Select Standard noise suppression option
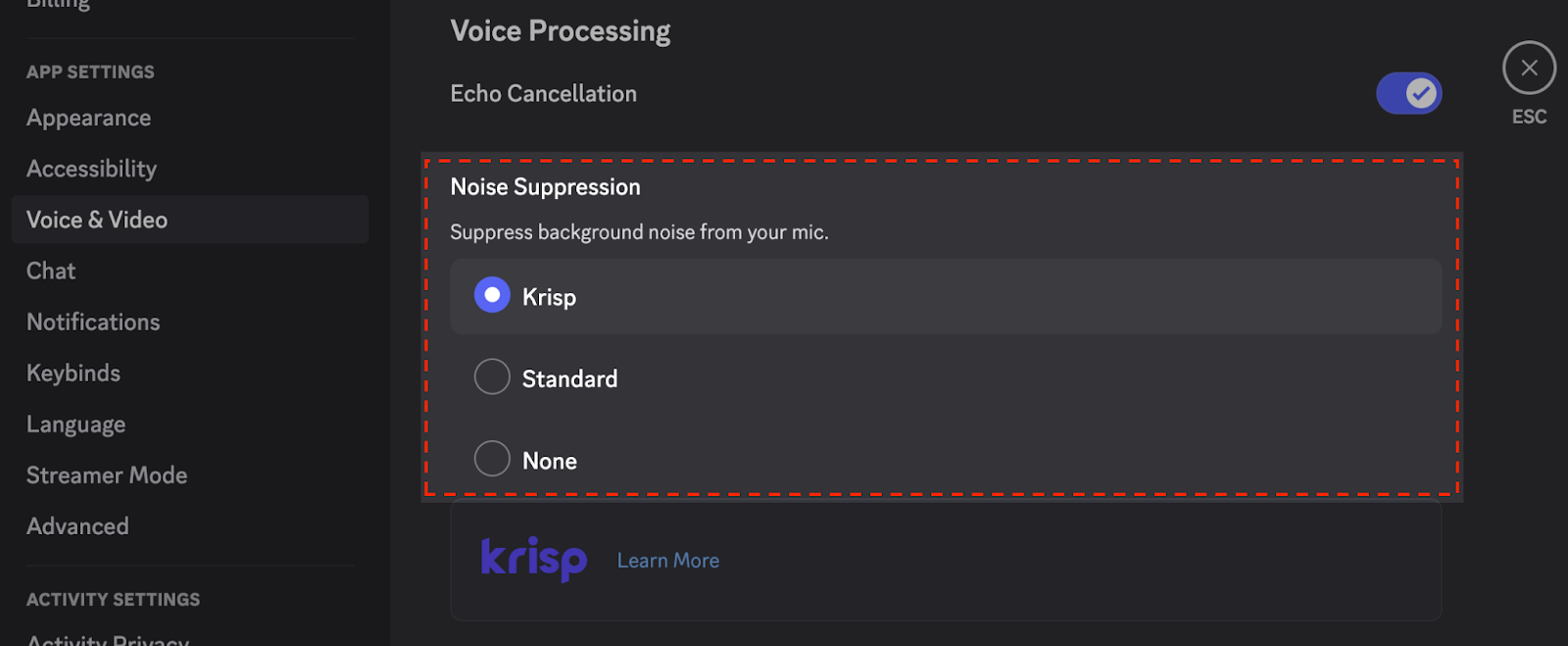The height and width of the screenshot is (646, 1568). point(492,377)
